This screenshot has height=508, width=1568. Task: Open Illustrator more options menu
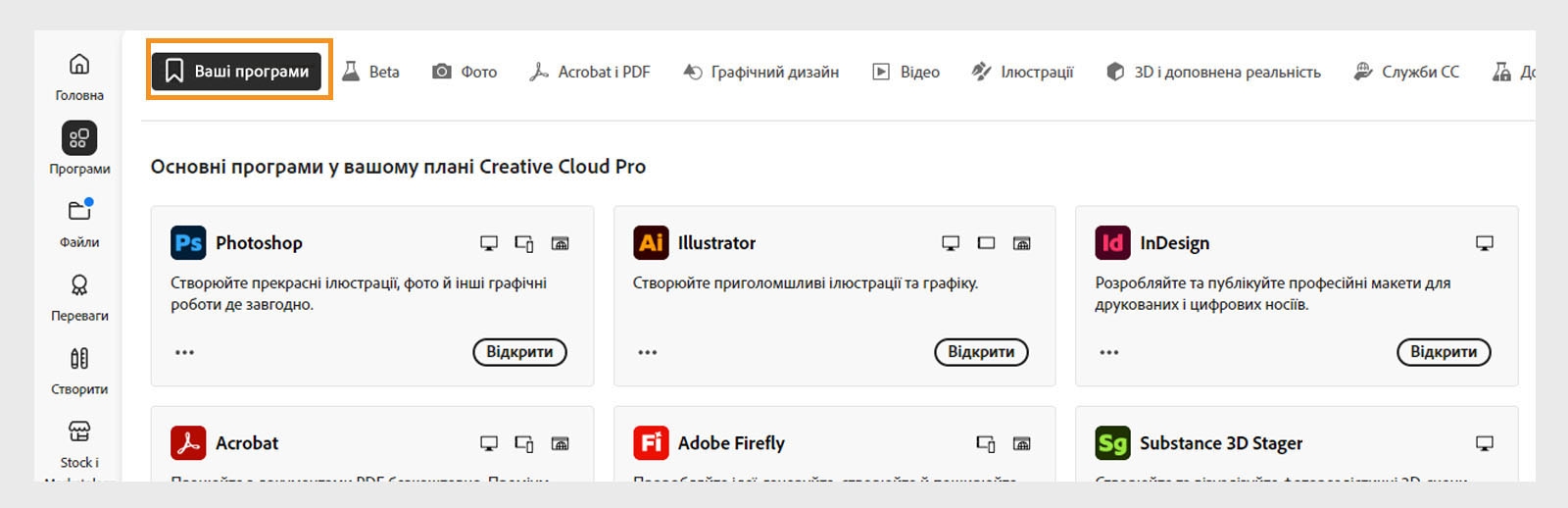point(647,352)
